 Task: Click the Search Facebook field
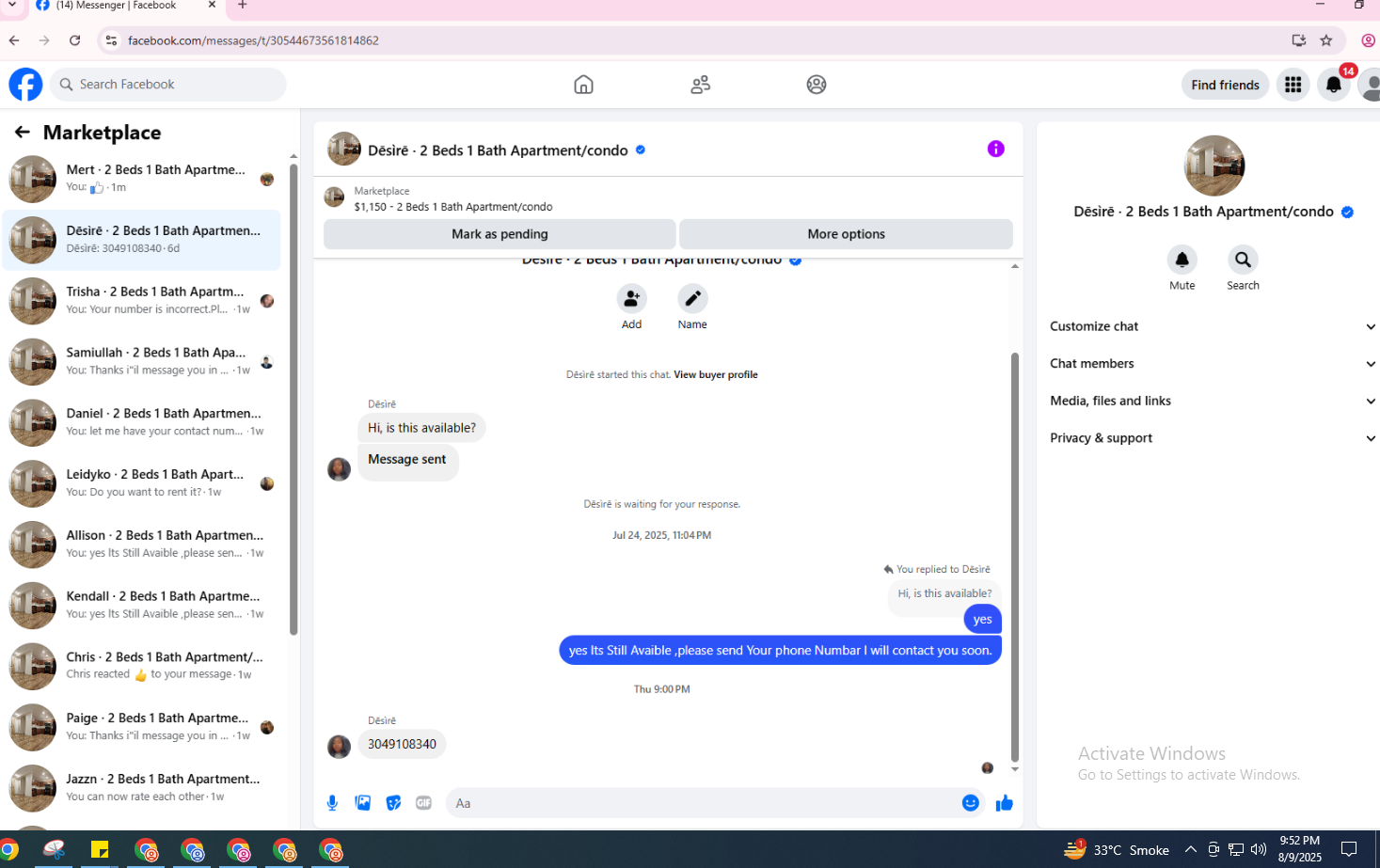(168, 85)
